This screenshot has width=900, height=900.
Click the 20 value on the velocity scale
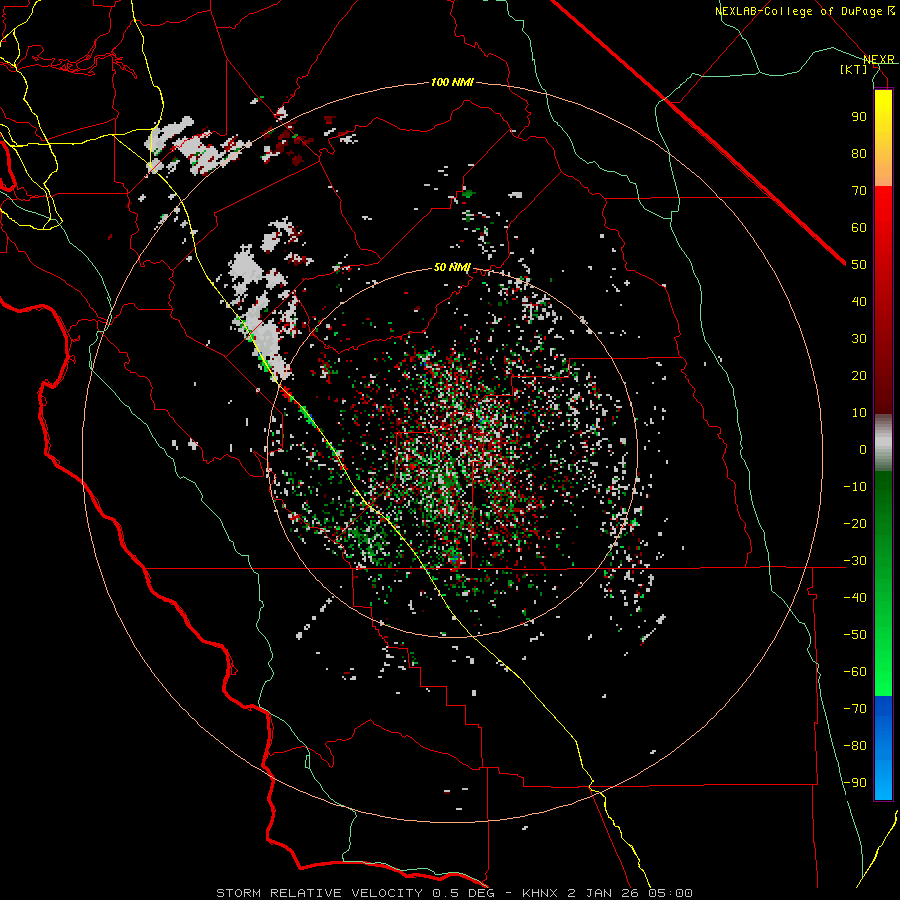click(x=859, y=376)
